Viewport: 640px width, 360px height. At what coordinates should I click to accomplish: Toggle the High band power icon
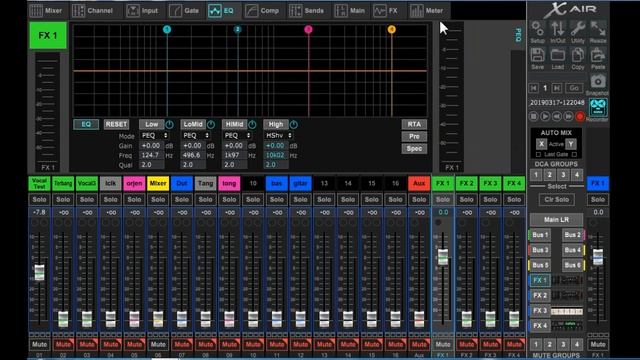(x=293, y=124)
